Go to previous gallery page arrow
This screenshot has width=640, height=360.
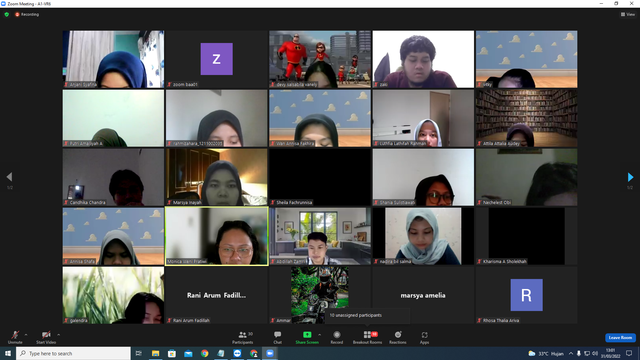coord(9,177)
